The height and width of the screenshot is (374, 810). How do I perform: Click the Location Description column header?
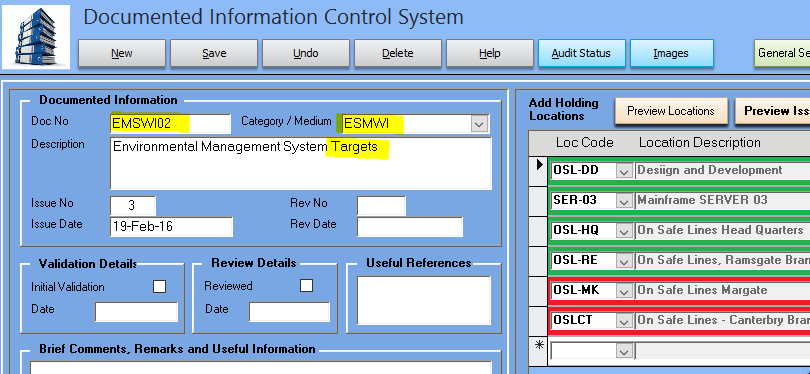point(699,143)
